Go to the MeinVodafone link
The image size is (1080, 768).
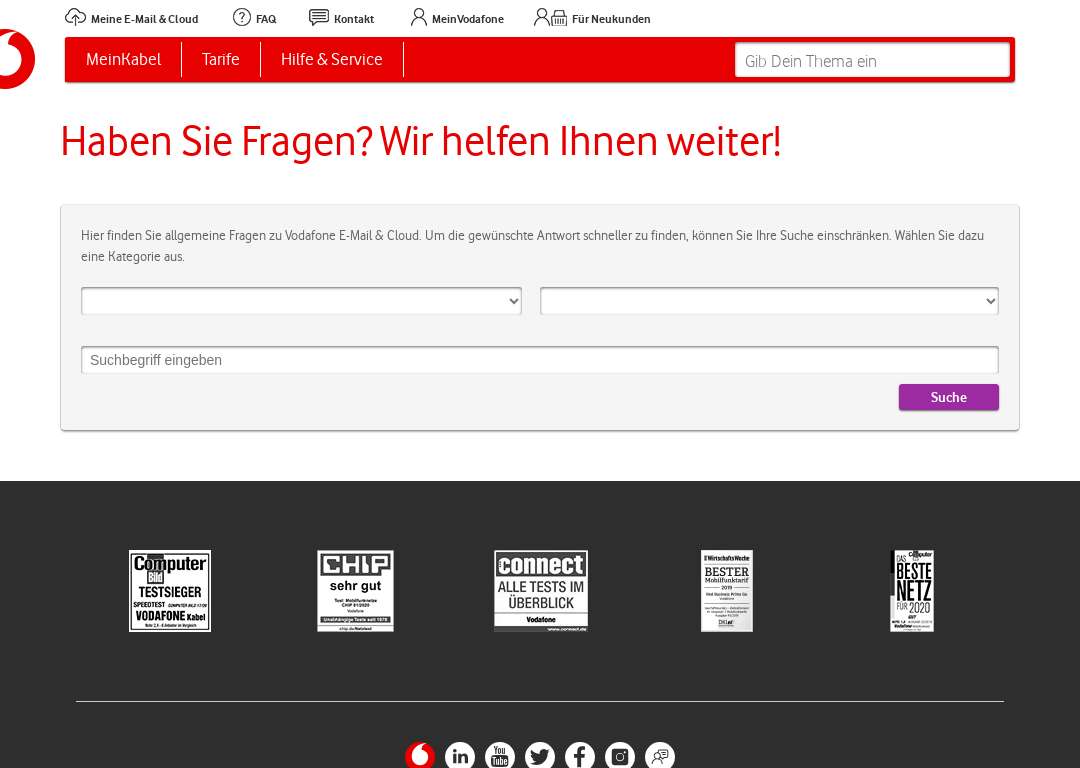[x=468, y=19]
